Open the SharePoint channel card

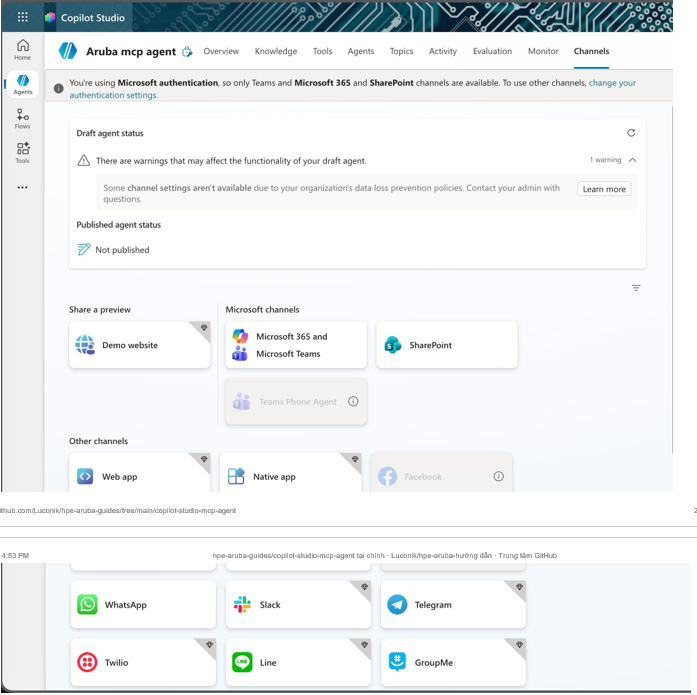click(447, 345)
